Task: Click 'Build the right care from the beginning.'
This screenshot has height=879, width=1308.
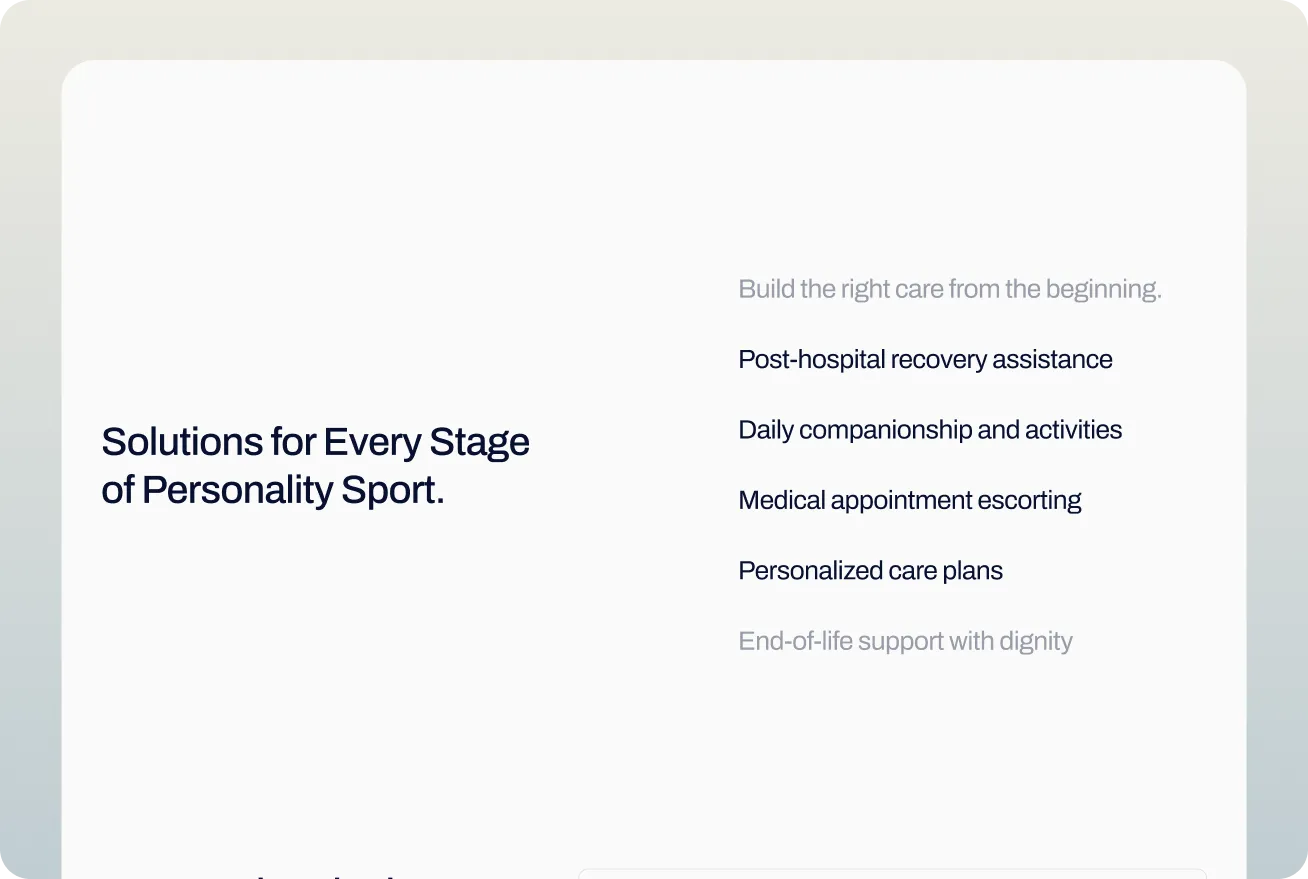Action: click(x=950, y=290)
